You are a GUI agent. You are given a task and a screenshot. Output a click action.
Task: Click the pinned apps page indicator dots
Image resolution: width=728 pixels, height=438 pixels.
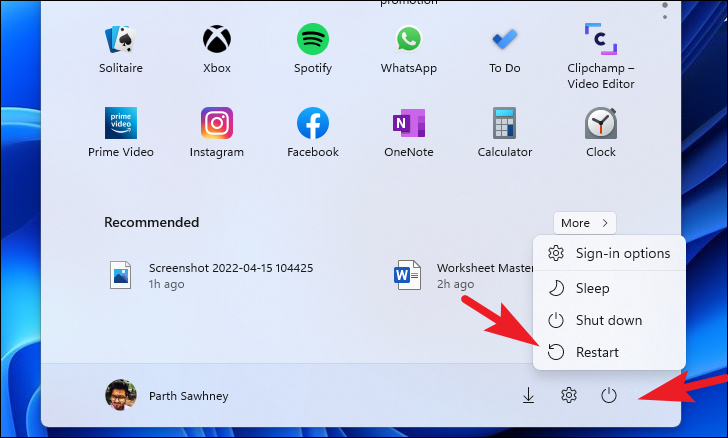(x=665, y=10)
